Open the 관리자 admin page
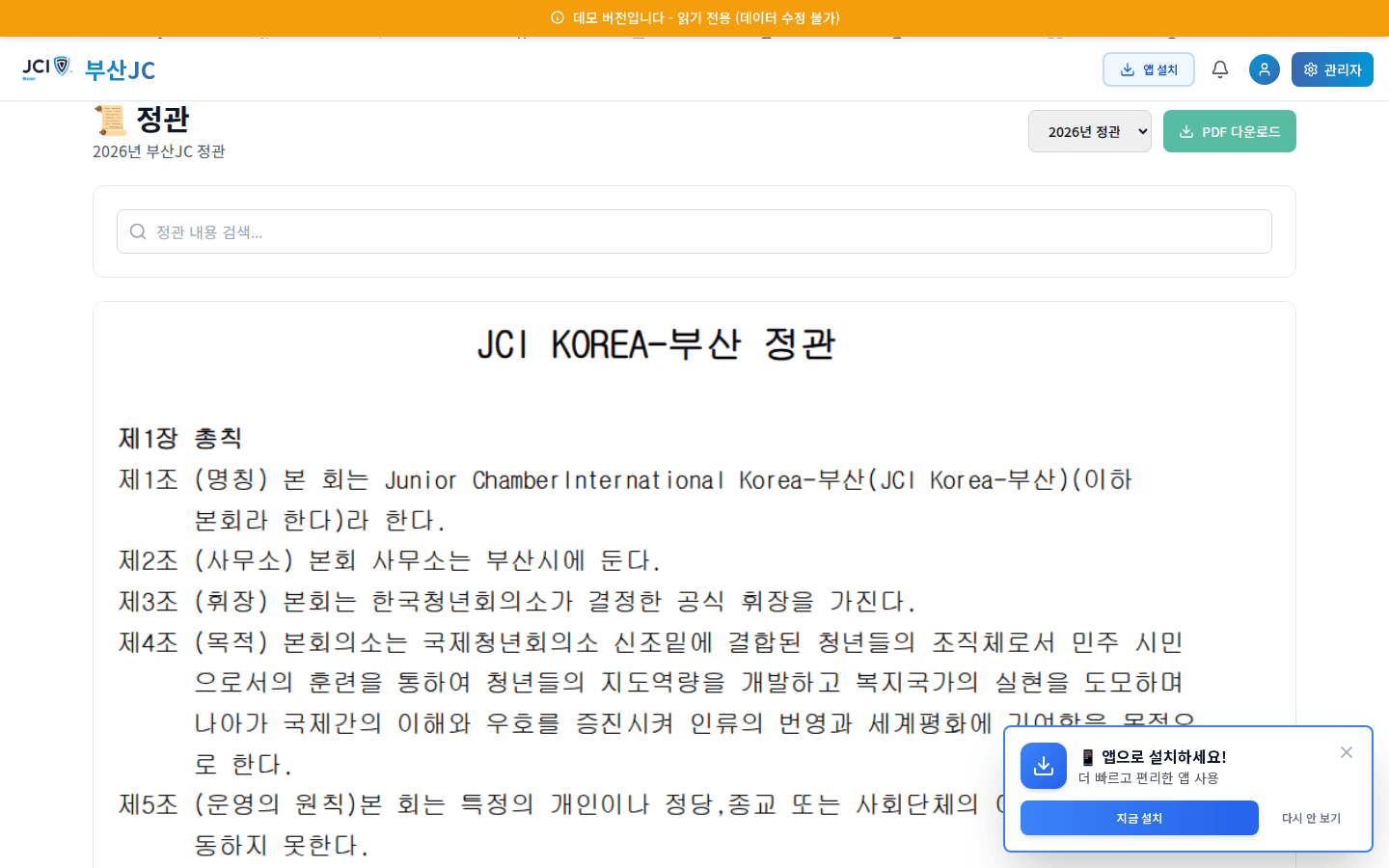The image size is (1389, 868). pyautogui.click(x=1332, y=68)
